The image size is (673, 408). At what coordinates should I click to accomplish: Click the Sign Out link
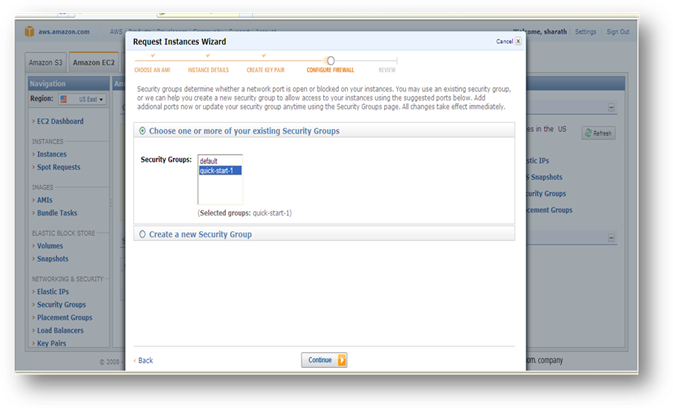pyautogui.click(x=618, y=32)
